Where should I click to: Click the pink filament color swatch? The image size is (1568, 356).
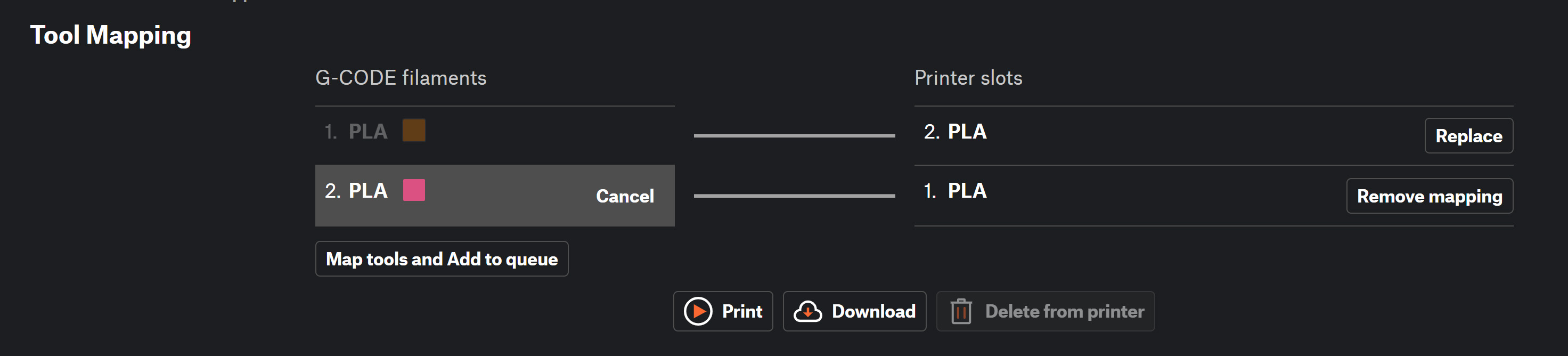pos(414,190)
